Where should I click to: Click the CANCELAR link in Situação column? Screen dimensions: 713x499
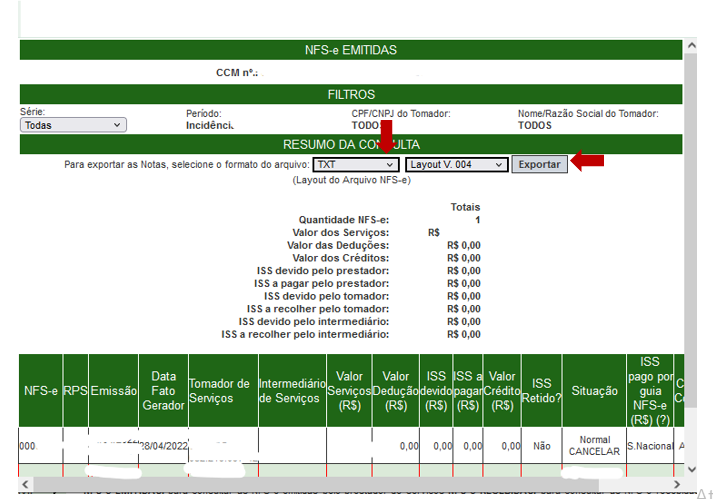click(594, 452)
